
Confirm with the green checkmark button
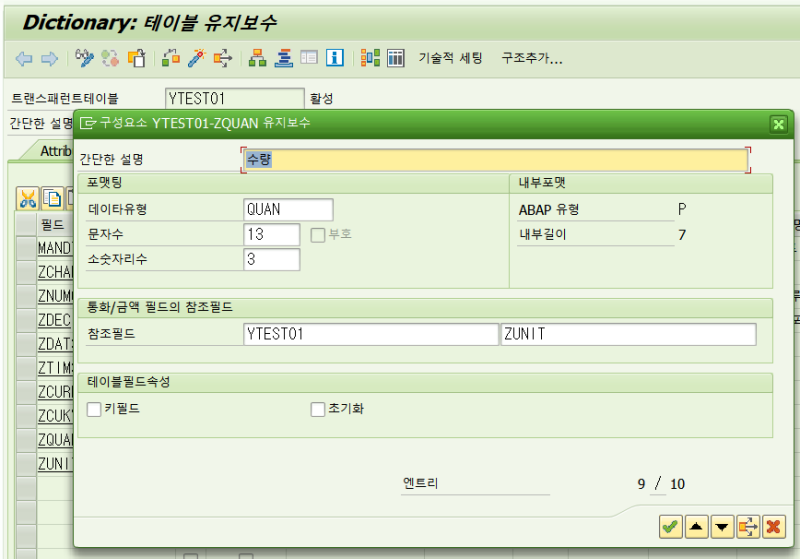670,526
